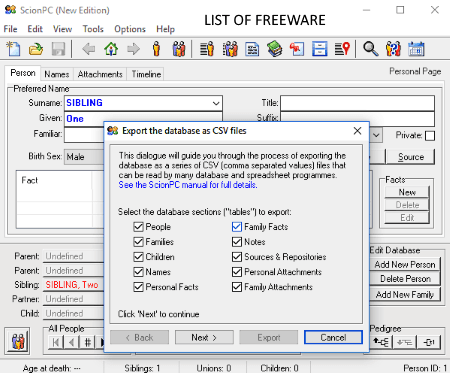450x373 pixels.
Task: Open the attachments PDF icon
Action: pyautogui.click(x=297, y=49)
